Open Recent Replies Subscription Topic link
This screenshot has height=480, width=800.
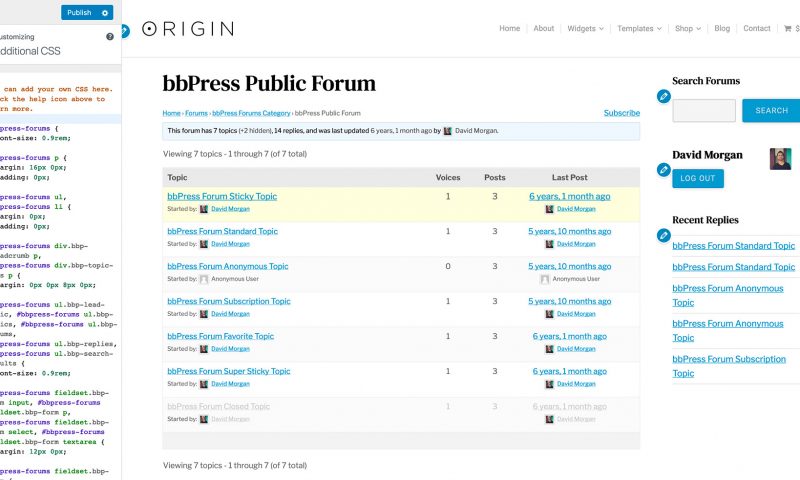click(x=729, y=366)
